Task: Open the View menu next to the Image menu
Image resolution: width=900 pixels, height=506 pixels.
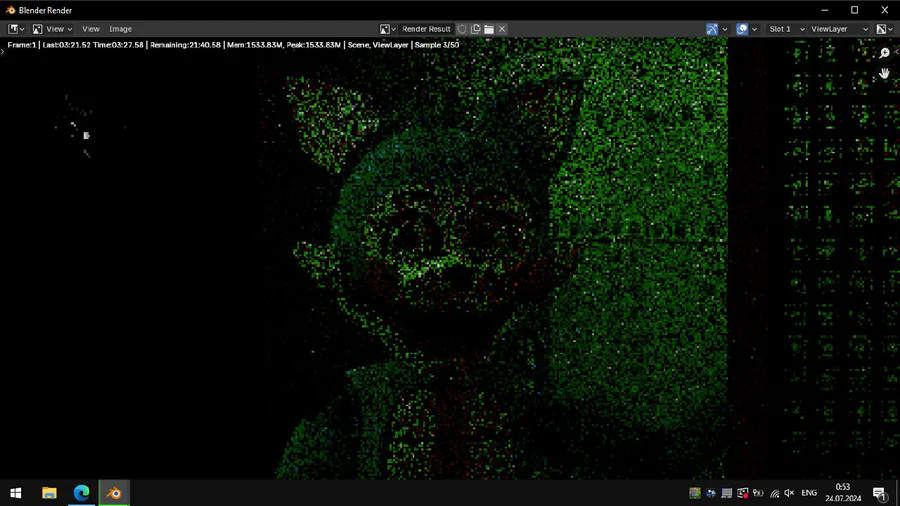Action: pyautogui.click(x=91, y=29)
